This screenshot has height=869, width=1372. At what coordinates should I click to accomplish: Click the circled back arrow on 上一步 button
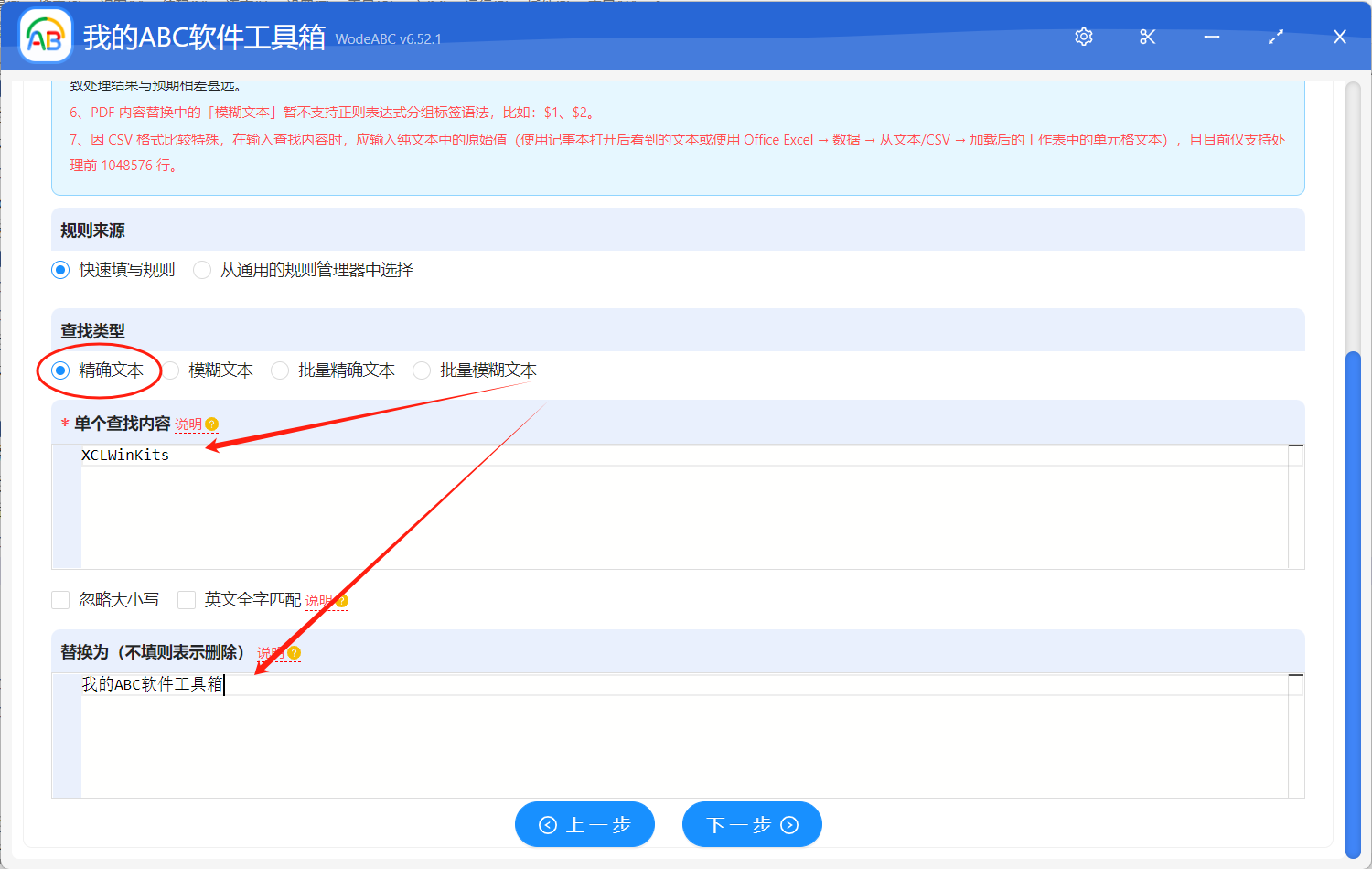coord(550,824)
